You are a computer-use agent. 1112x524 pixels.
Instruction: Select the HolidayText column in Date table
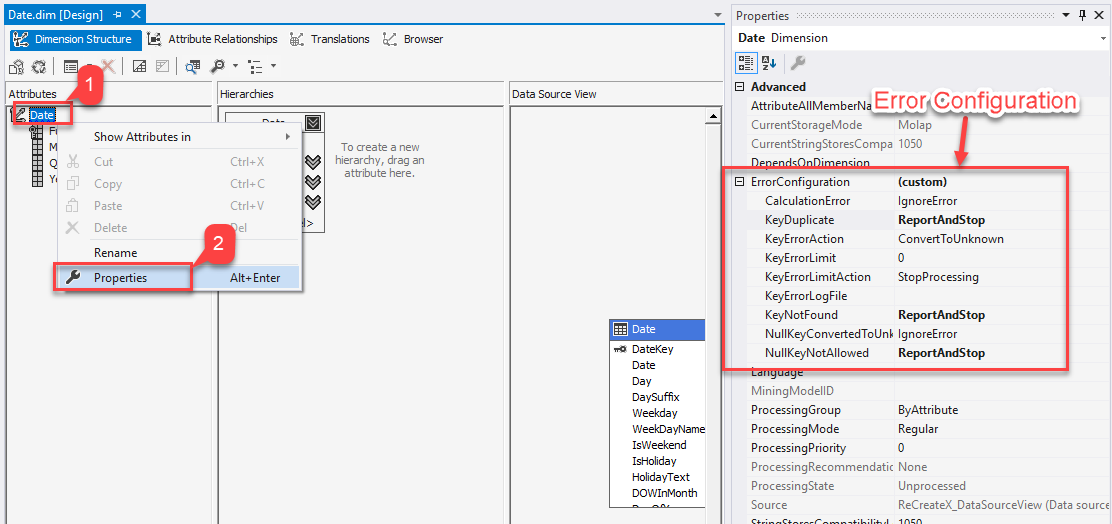660,477
